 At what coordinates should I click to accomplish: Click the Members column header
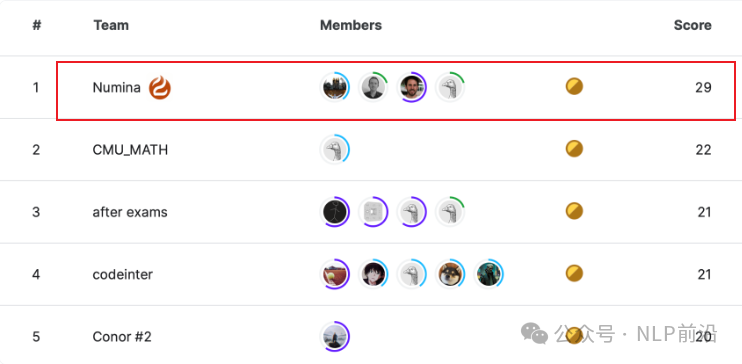351,25
